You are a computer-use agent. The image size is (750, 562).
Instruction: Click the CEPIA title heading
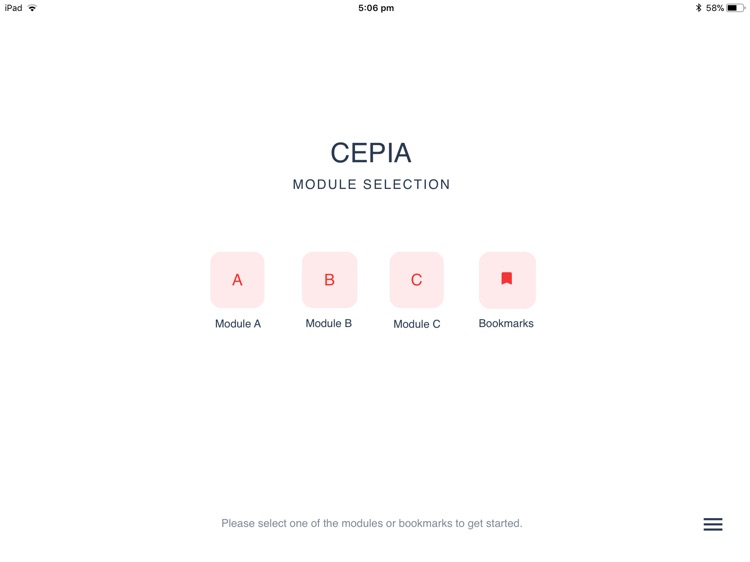tap(371, 153)
